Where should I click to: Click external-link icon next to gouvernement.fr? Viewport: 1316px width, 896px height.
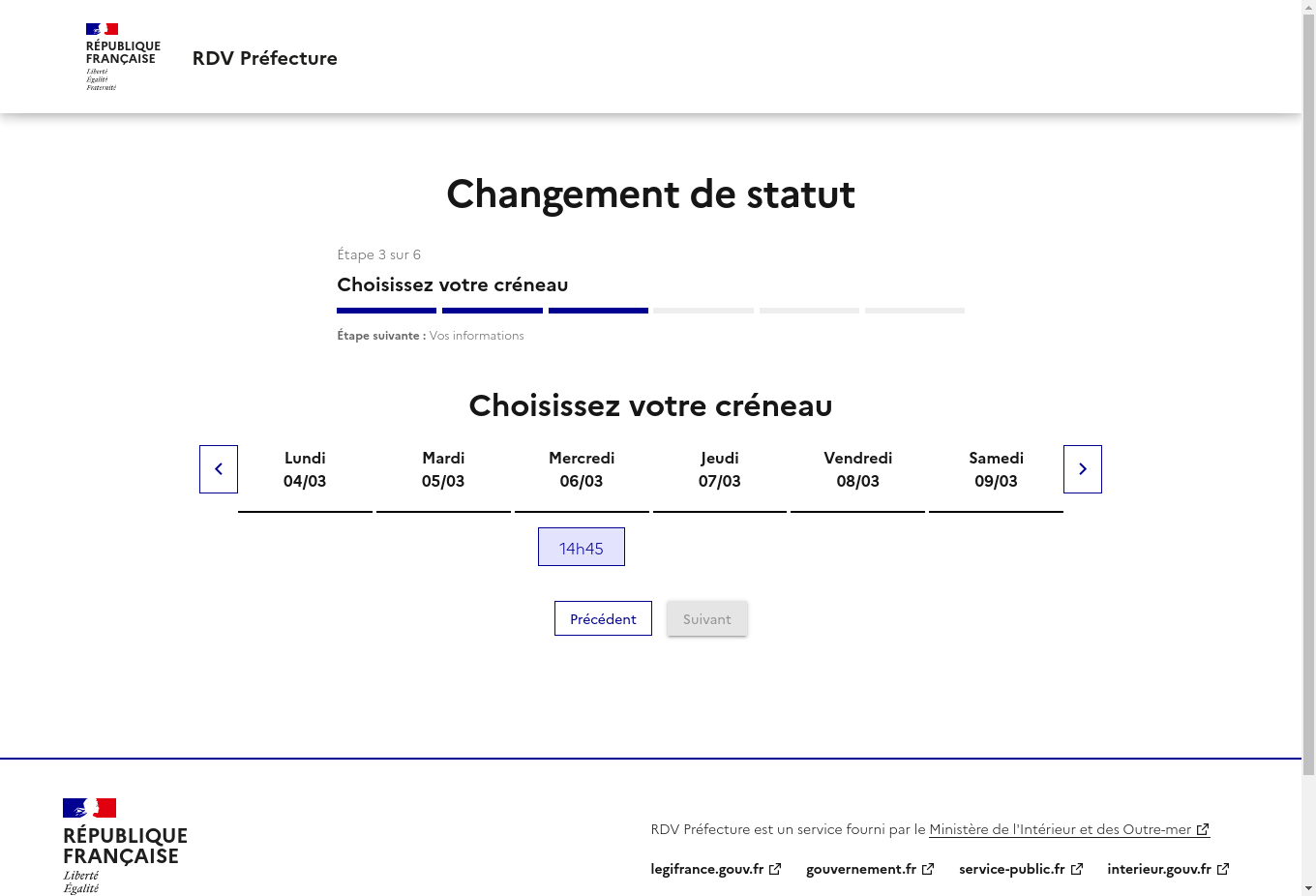click(x=928, y=869)
